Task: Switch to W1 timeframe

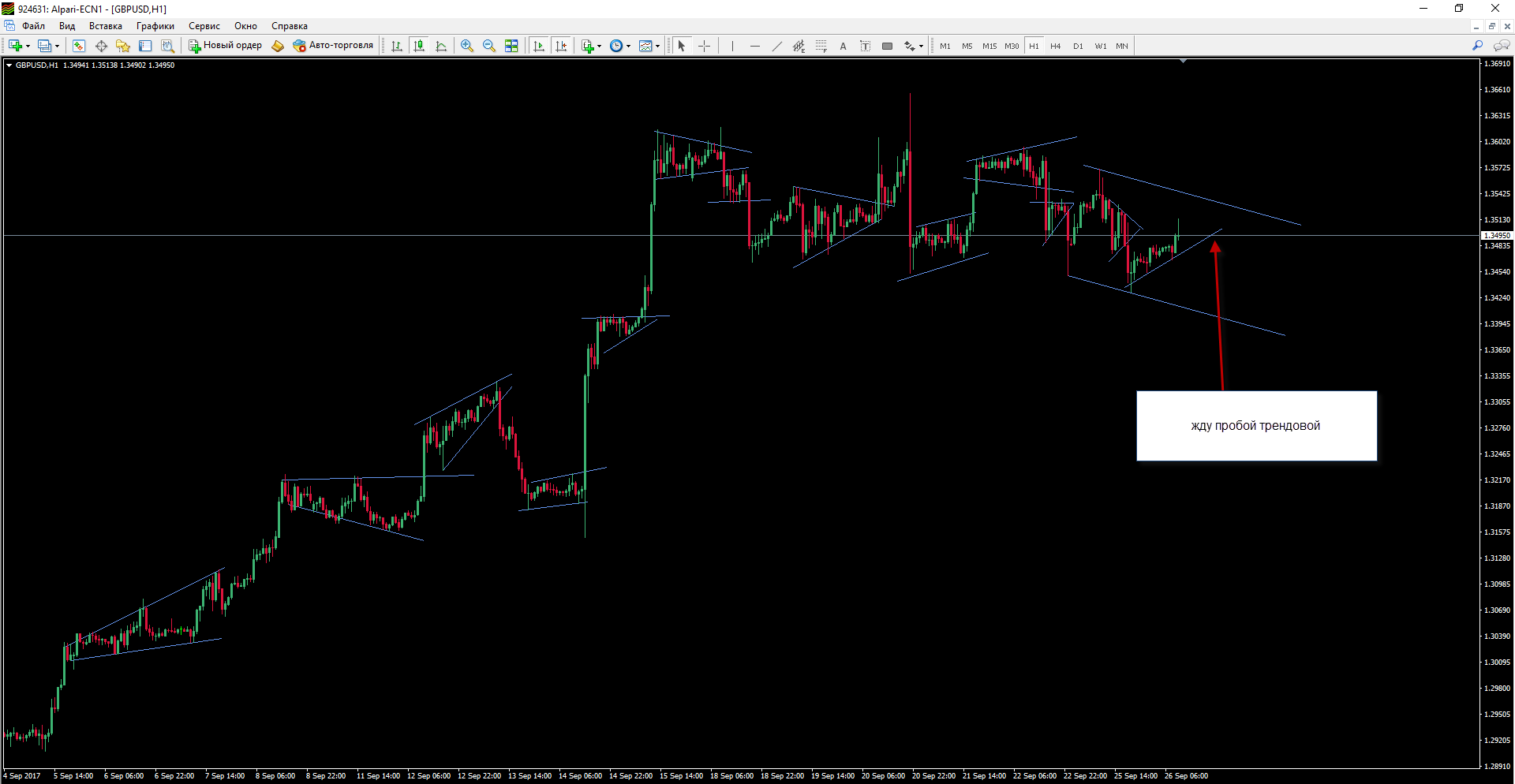Action: tap(1101, 46)
